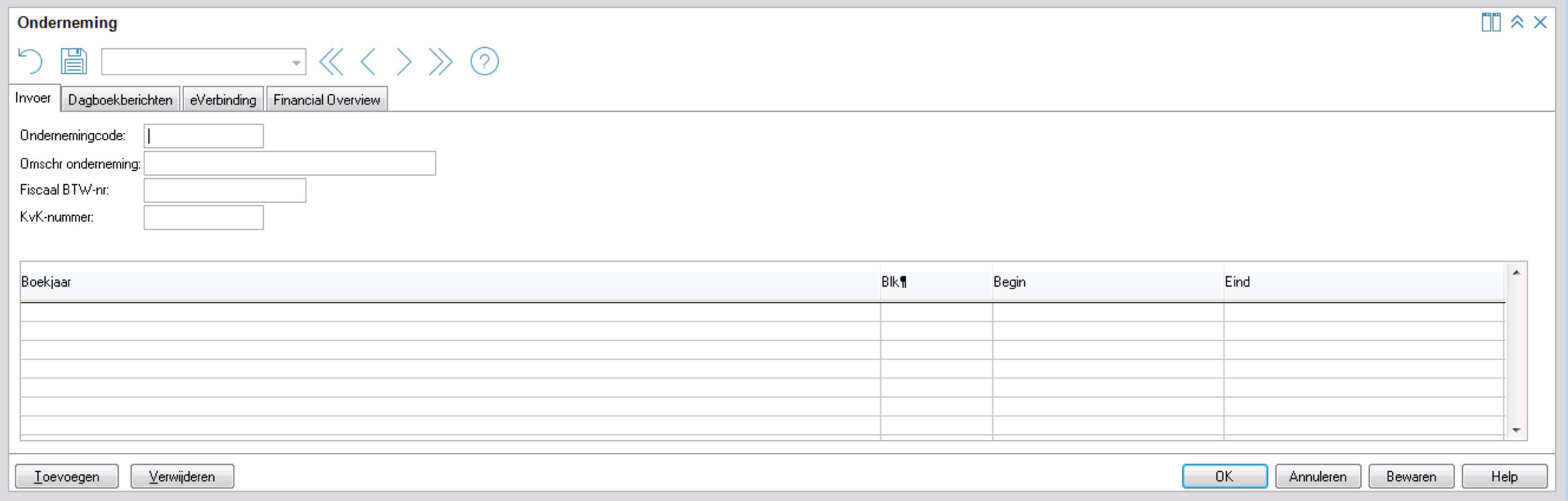Open the question mark help icon
The width and height of the screenshot is (1568, 501).
click(484, 62)
